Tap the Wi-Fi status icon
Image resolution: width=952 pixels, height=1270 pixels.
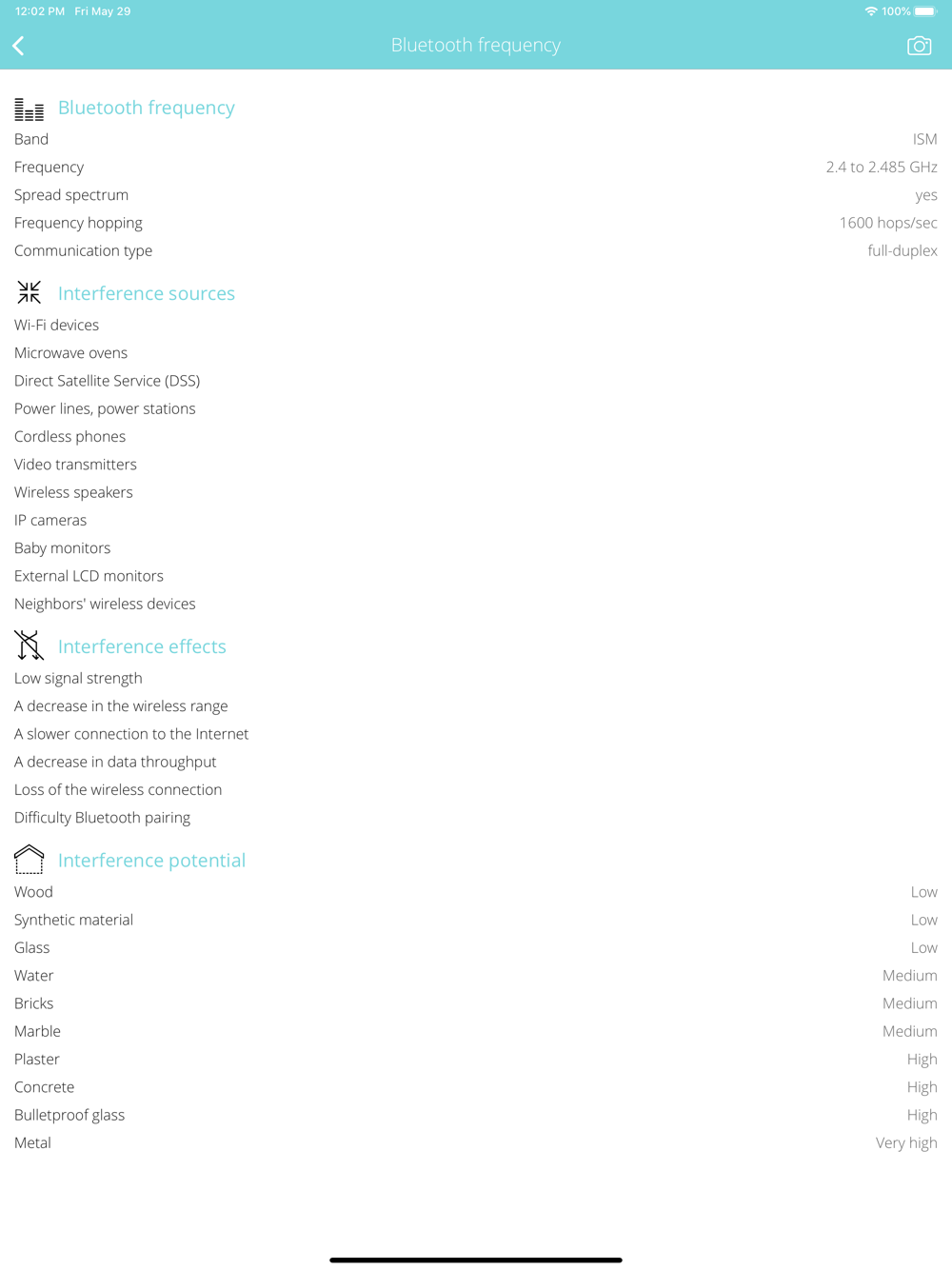tap(871, 11)
